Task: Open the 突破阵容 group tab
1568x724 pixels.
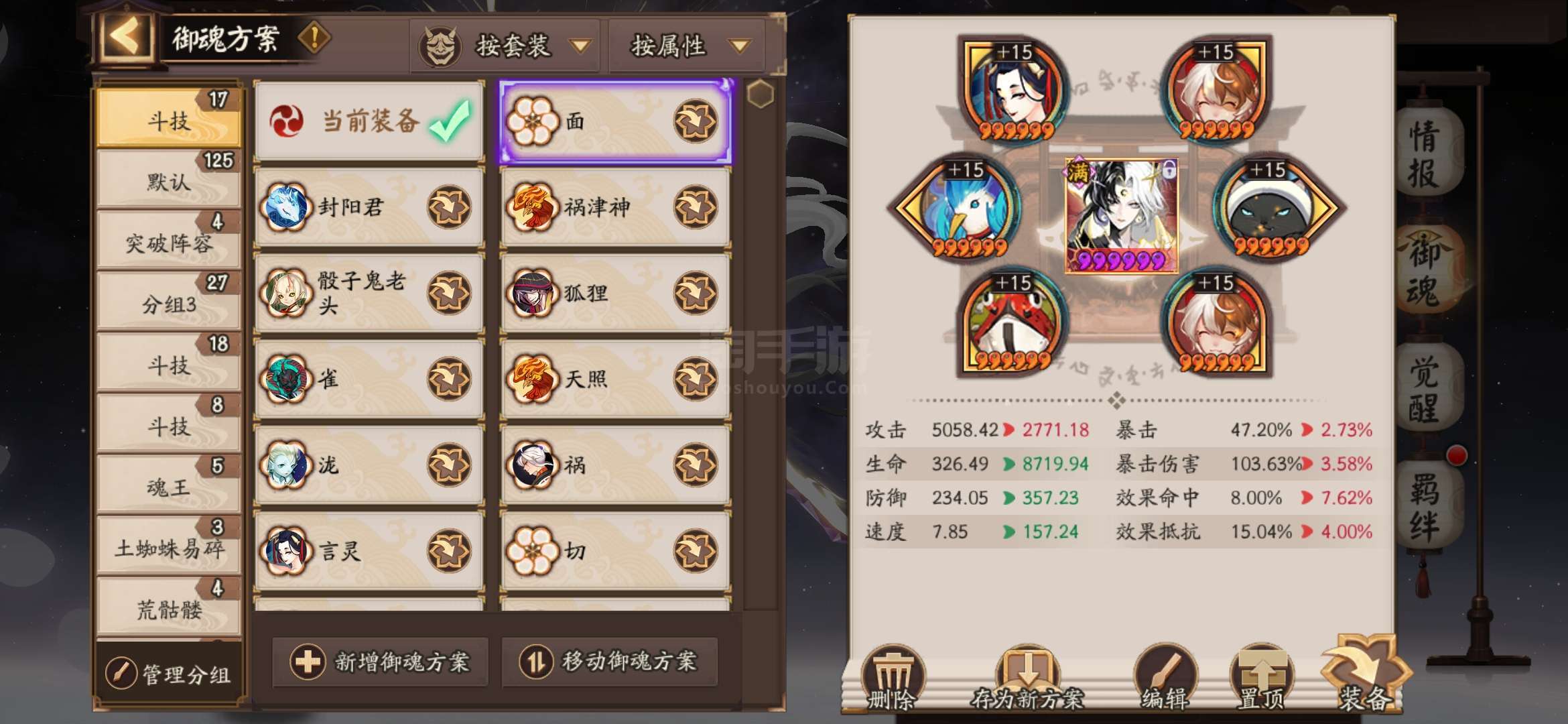Action: 169,241
